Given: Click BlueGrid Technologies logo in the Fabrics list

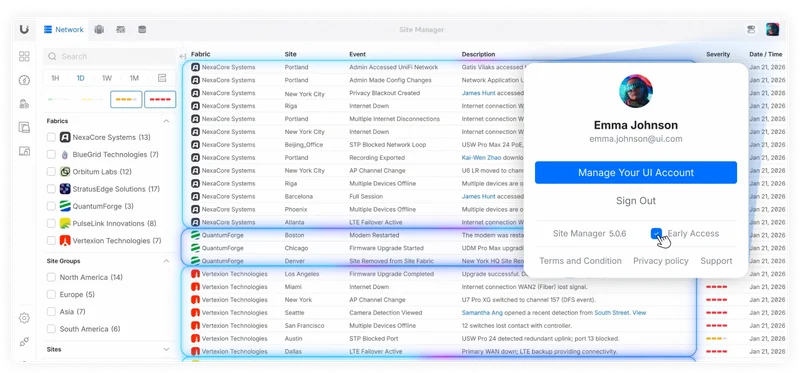Looking at the screenshot, I should coord(65,155).
